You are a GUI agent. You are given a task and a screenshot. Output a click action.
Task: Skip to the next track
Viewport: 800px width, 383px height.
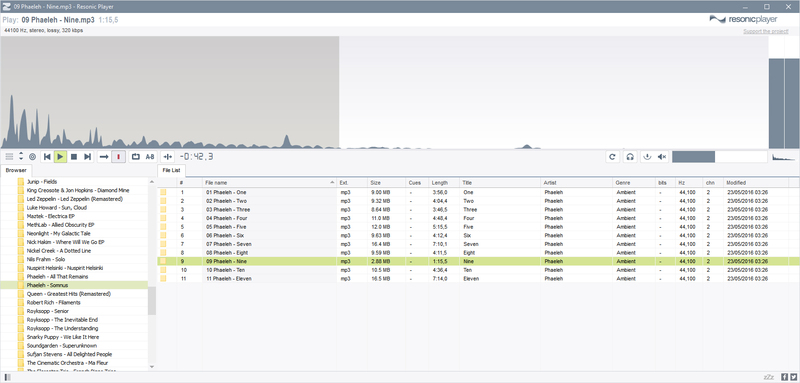click(x=87, y=157)
